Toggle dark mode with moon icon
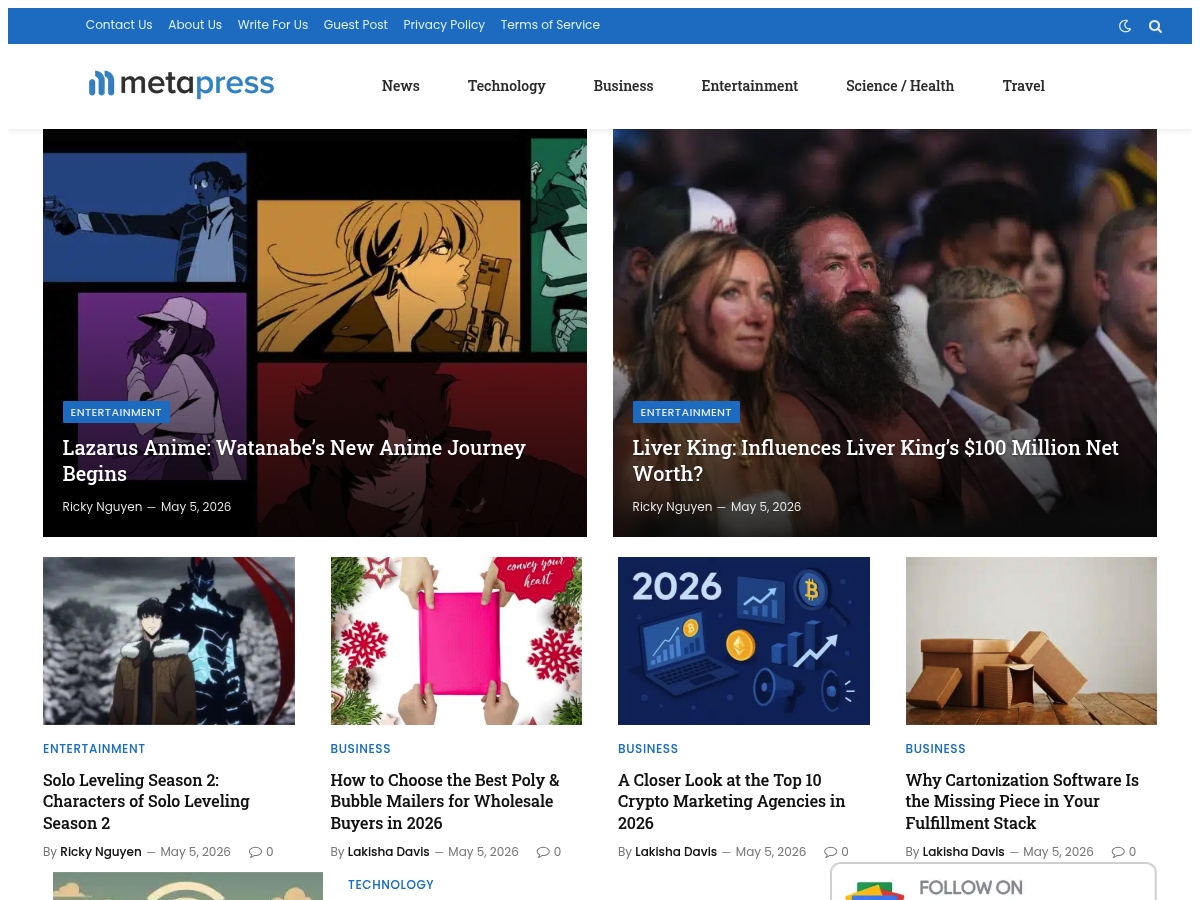 point(1125,26)
